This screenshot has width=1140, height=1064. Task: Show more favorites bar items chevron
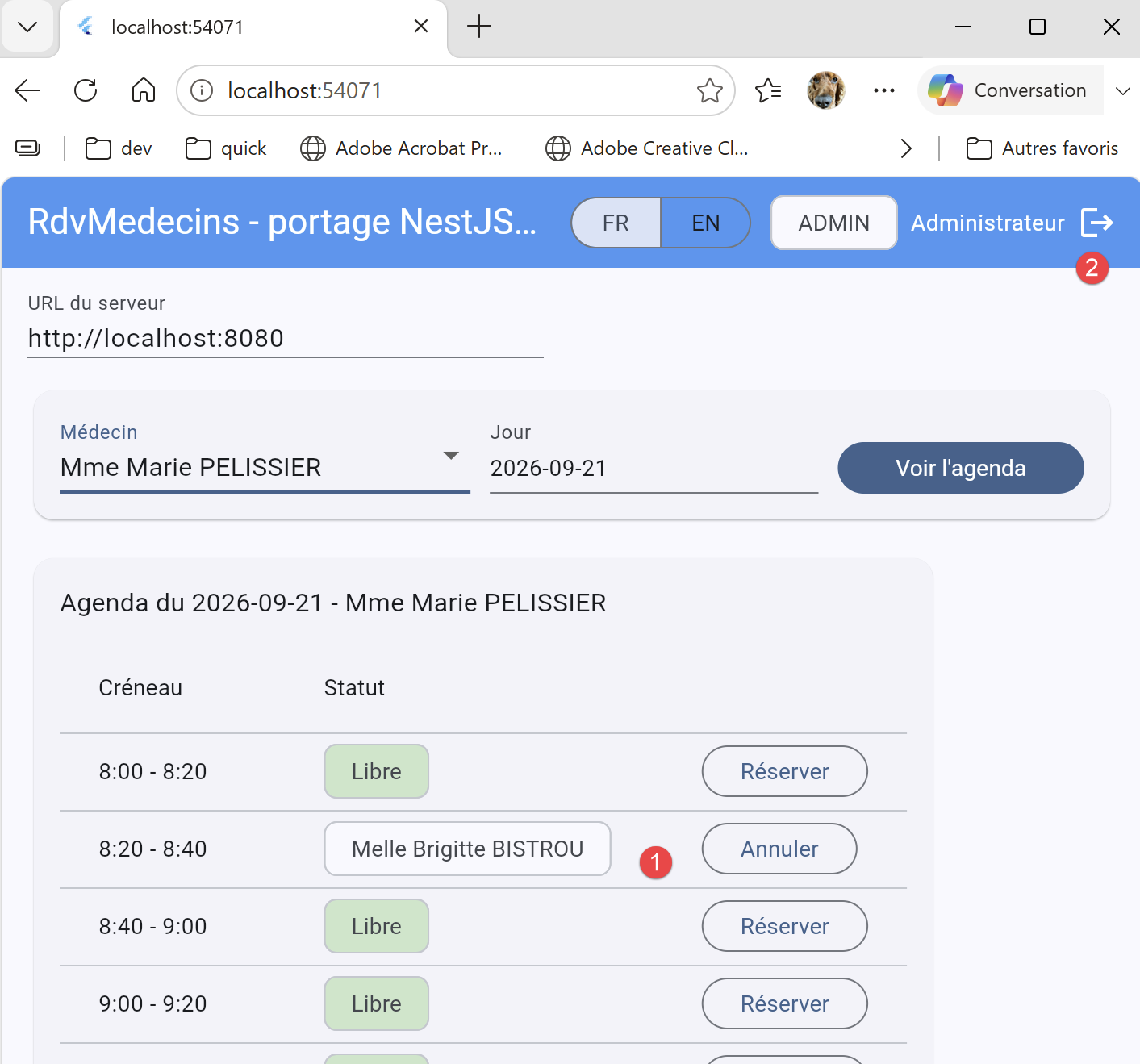point(906,148)
